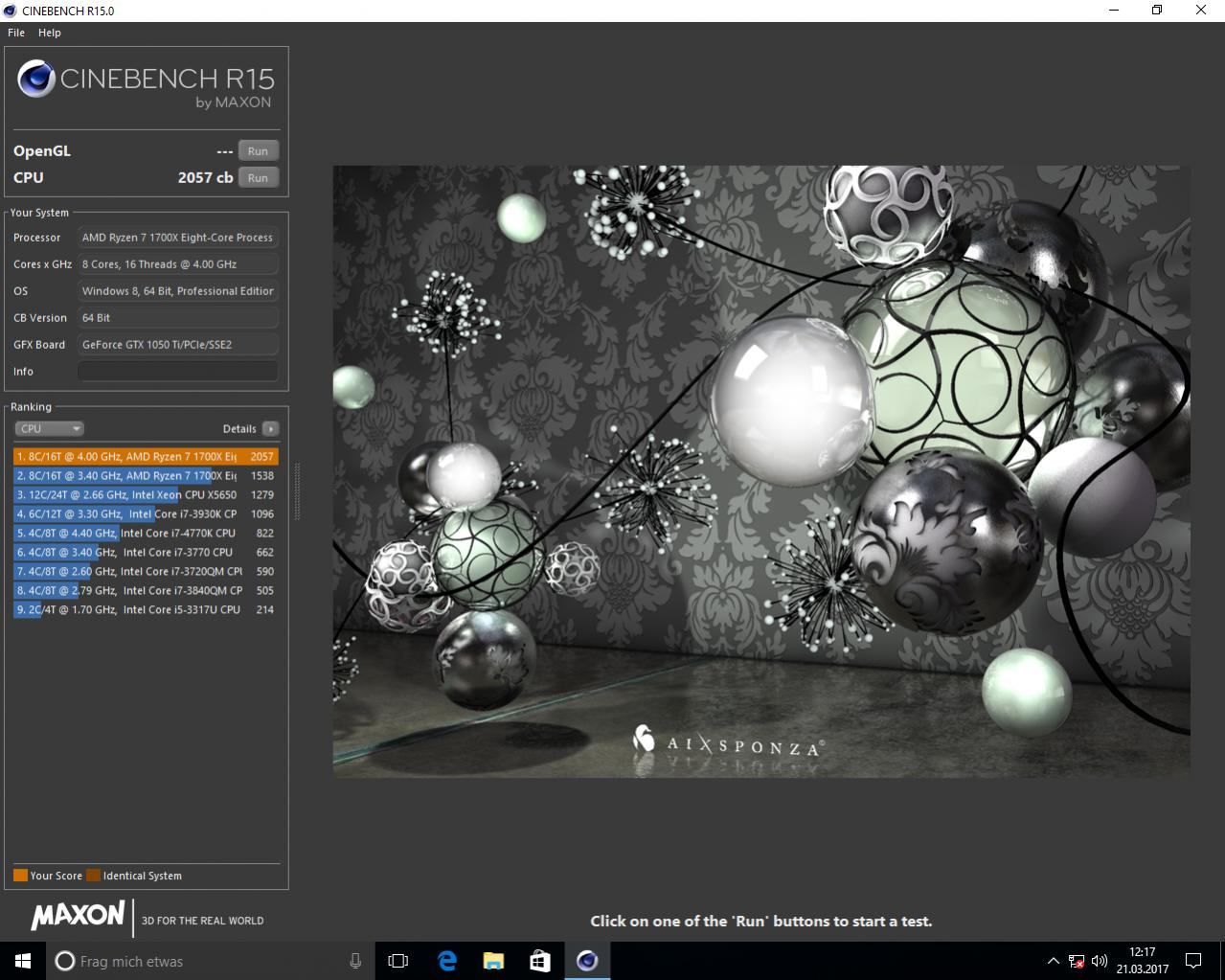The height and width of the screenshot is (980, 1225).
Task: Open the Windows Store from the taskbar
Action: [540, 961]
